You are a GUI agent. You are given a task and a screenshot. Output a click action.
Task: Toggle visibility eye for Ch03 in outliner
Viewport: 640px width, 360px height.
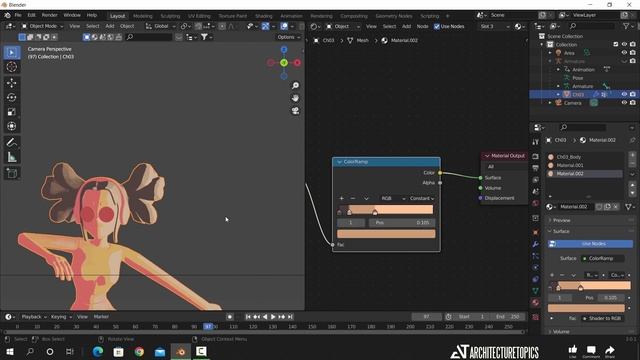click(x=624, y=94)
